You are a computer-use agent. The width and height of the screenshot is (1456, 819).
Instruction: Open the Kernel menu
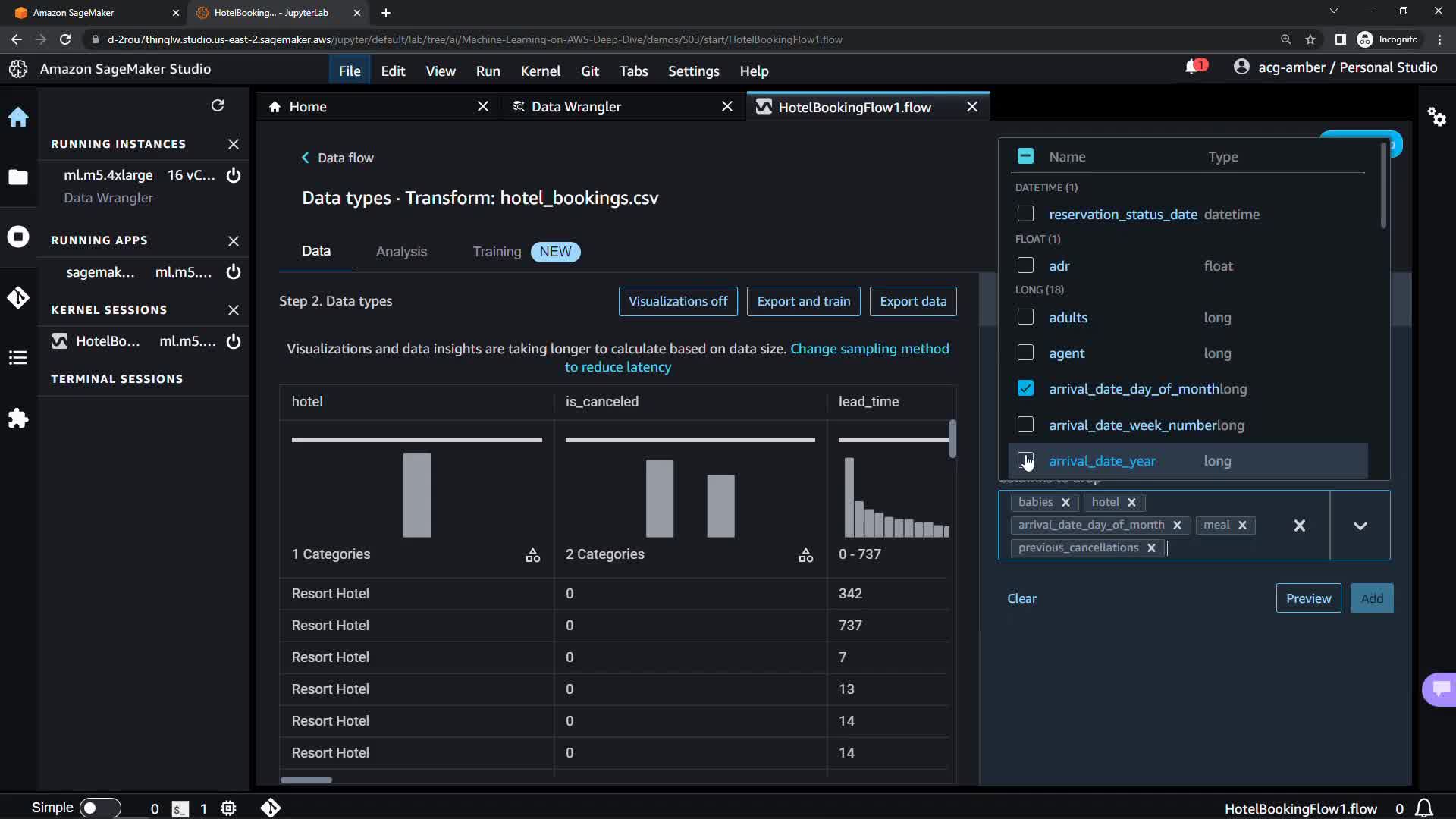click(x=540, y=71)
